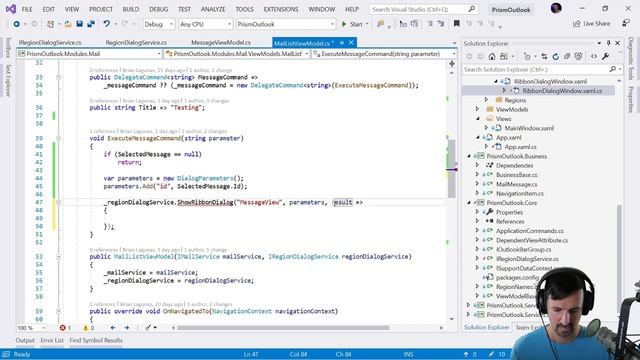
Task: Expand the ViewModels folder node
Action: 478,109
